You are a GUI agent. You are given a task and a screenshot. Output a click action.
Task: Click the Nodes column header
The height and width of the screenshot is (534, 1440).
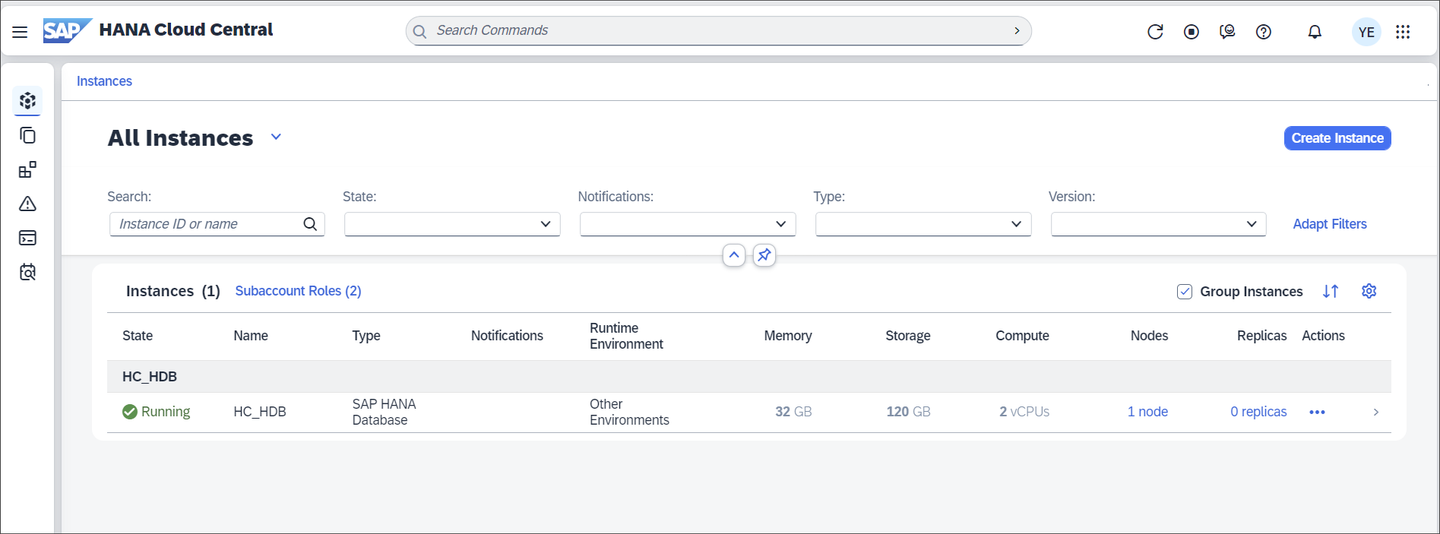[x=1149, y=336]
